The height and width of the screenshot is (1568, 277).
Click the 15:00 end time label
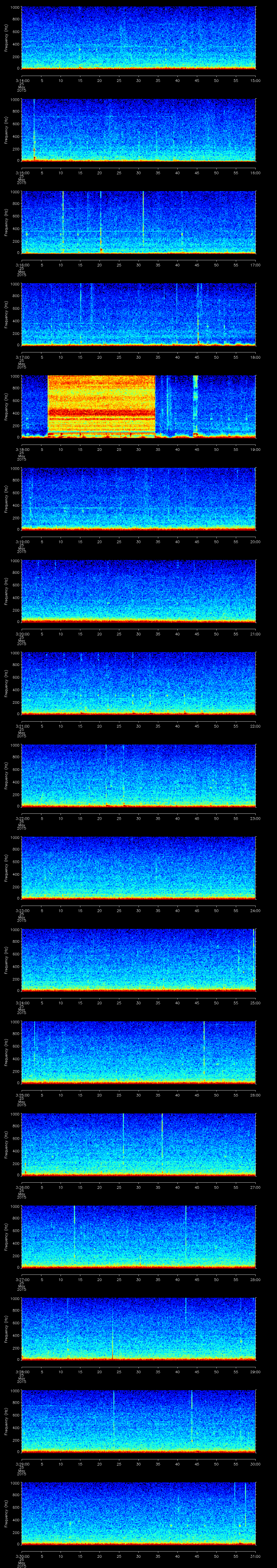tap(256, 80)
